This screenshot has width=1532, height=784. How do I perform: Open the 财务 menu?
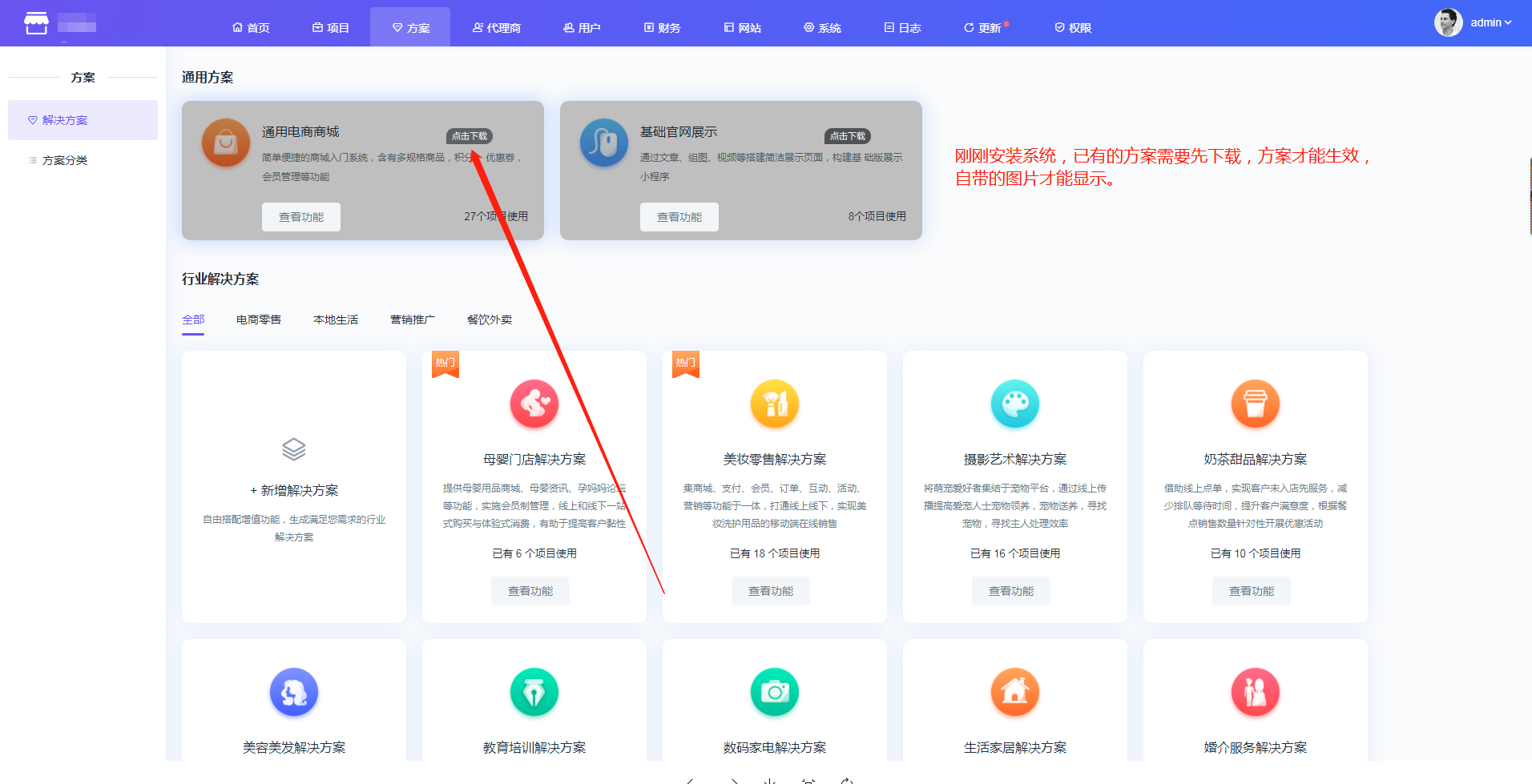tap(662, 28)
